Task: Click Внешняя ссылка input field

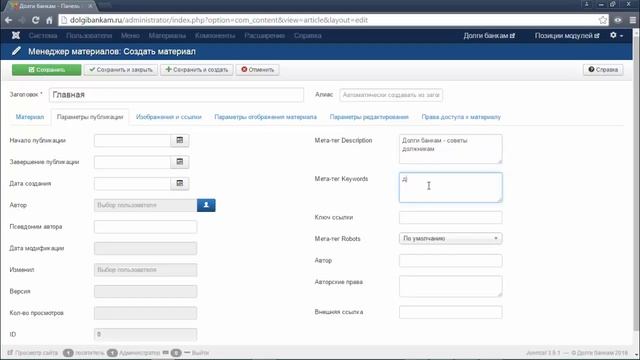Action: pyautogui.click(x=451, y=312)
